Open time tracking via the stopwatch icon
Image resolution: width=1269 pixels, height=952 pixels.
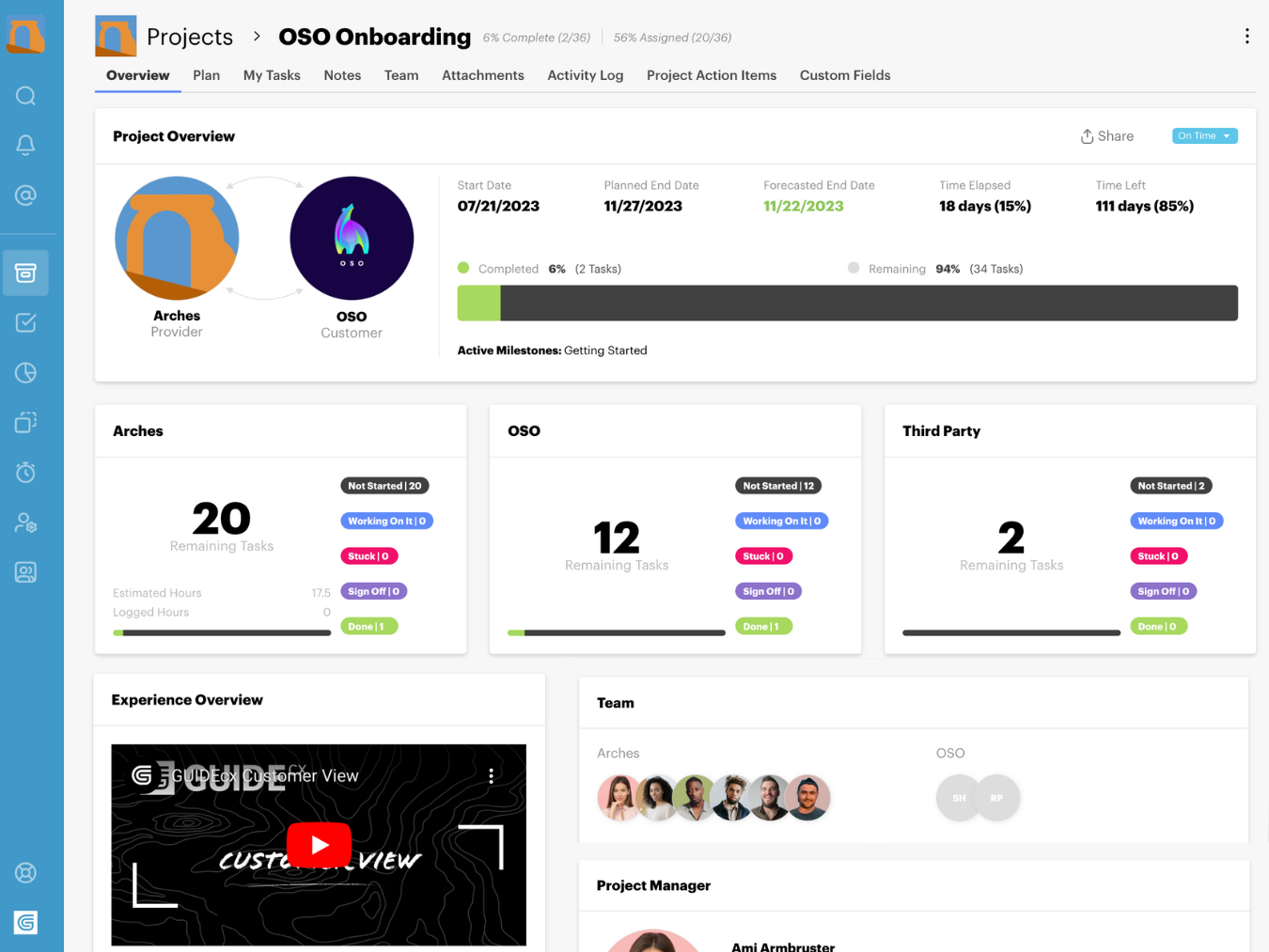click(x=25, y=473)
